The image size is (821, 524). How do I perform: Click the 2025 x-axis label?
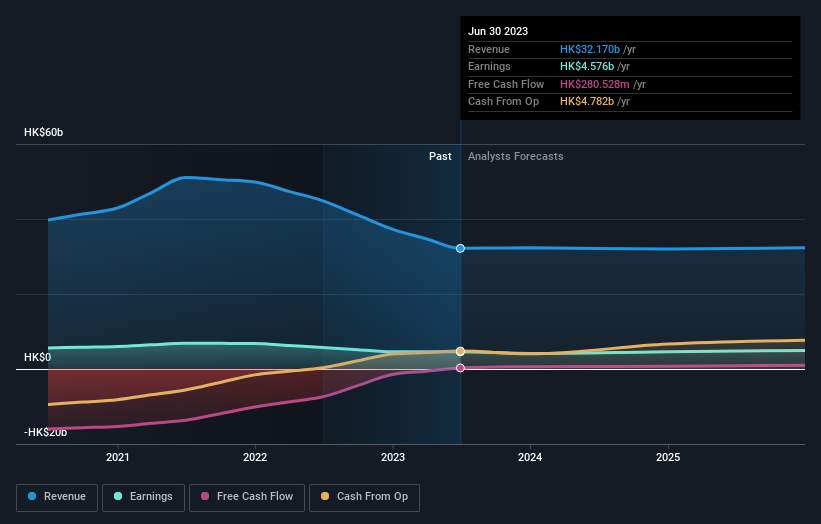pos(668,457)
